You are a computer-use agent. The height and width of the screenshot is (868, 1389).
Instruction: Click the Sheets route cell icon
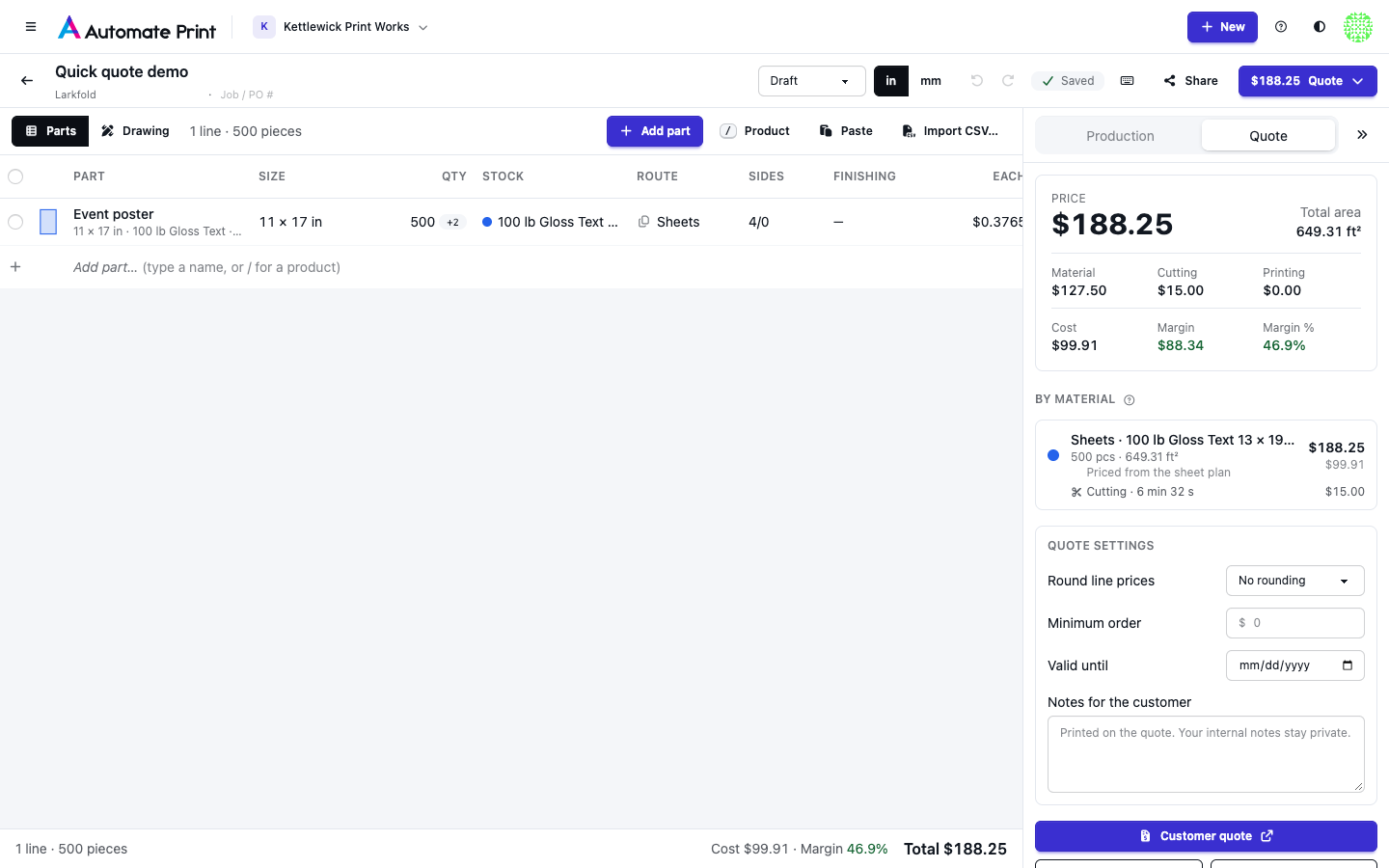point(643,222)
